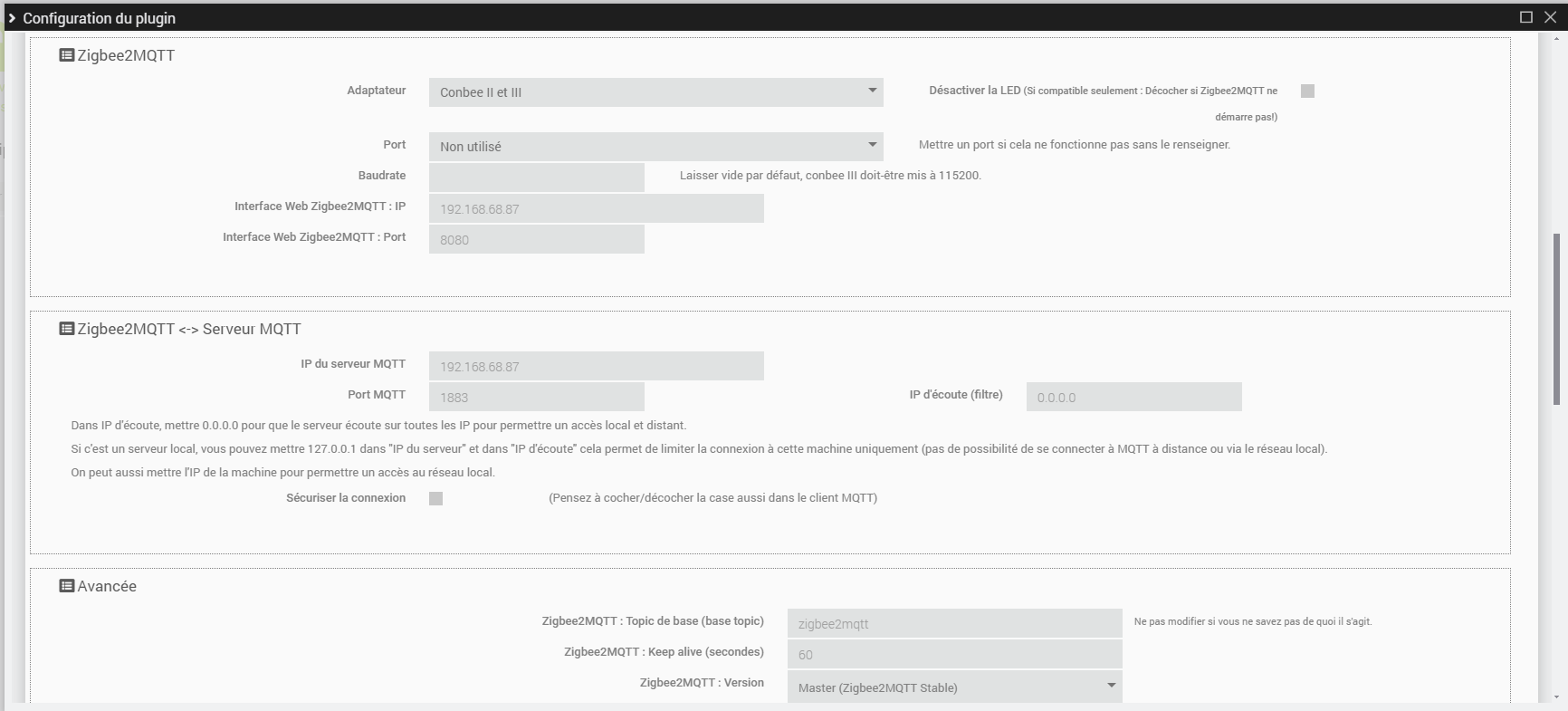Click the Baudrate input field

pos(537,178)
